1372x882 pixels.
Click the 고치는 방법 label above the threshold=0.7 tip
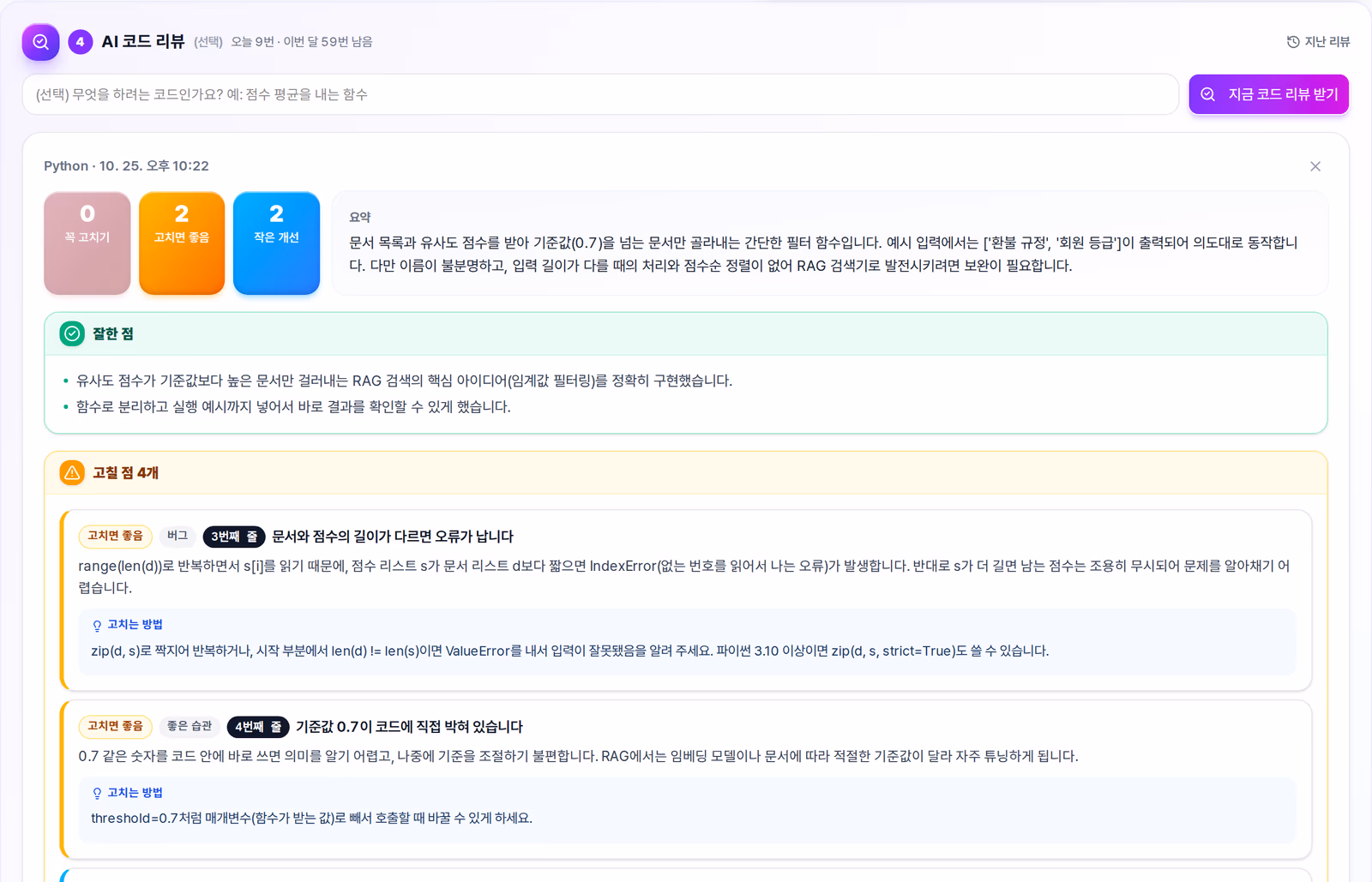coord(135,793)
